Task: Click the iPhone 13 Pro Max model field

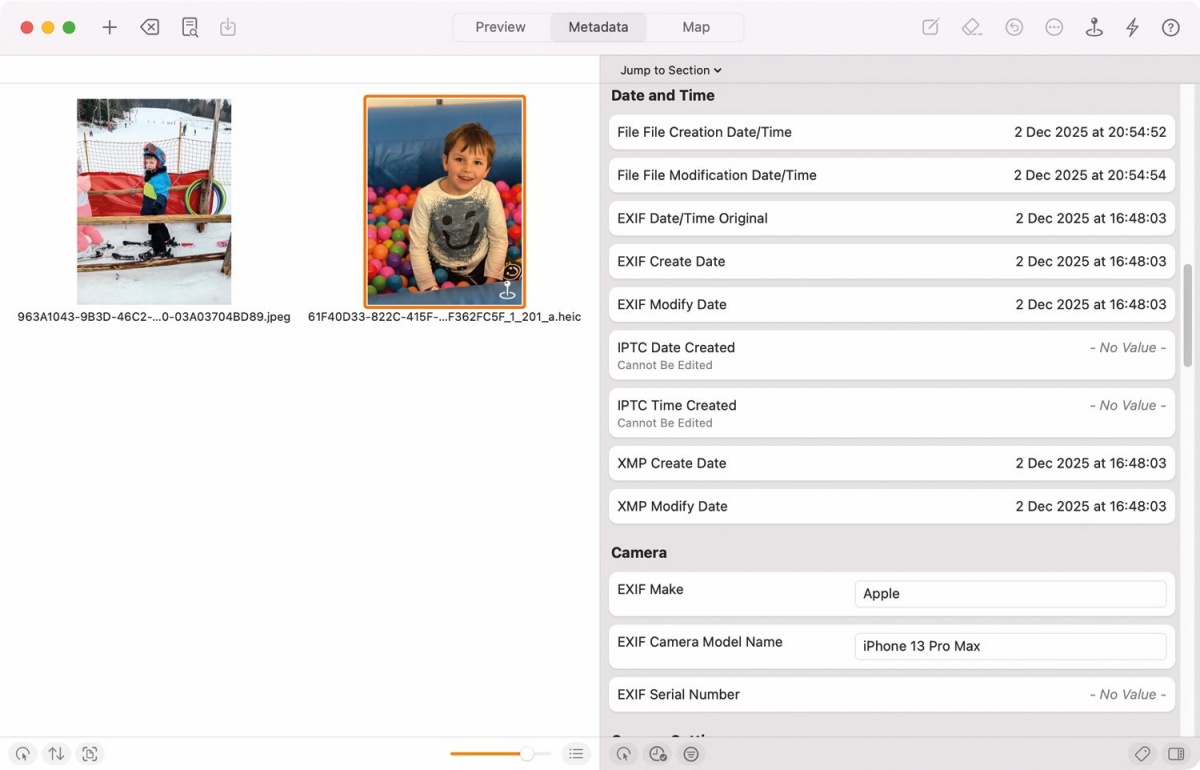Action: point(1010,646)
